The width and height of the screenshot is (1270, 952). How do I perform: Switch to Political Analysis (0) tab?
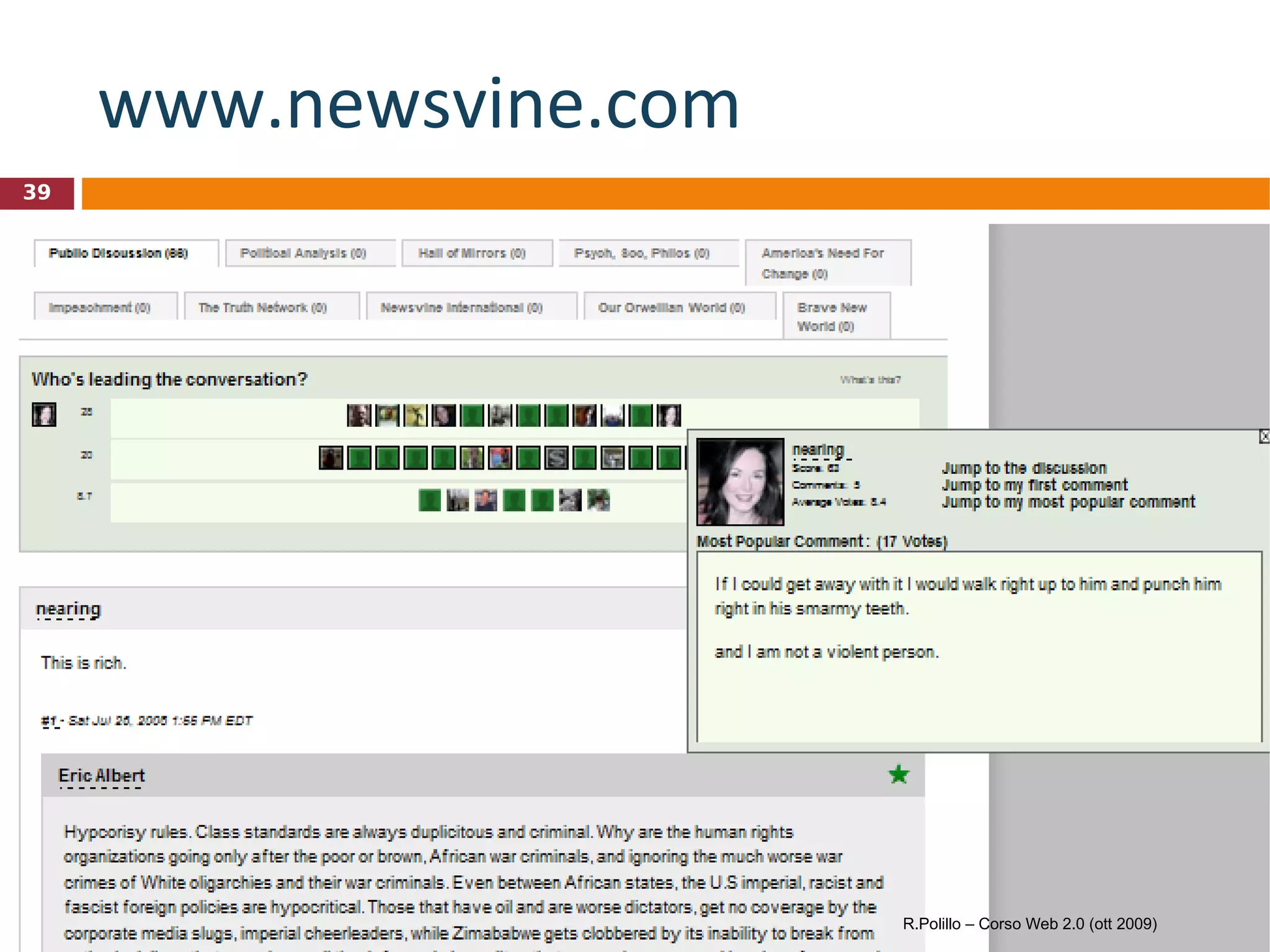310,253
